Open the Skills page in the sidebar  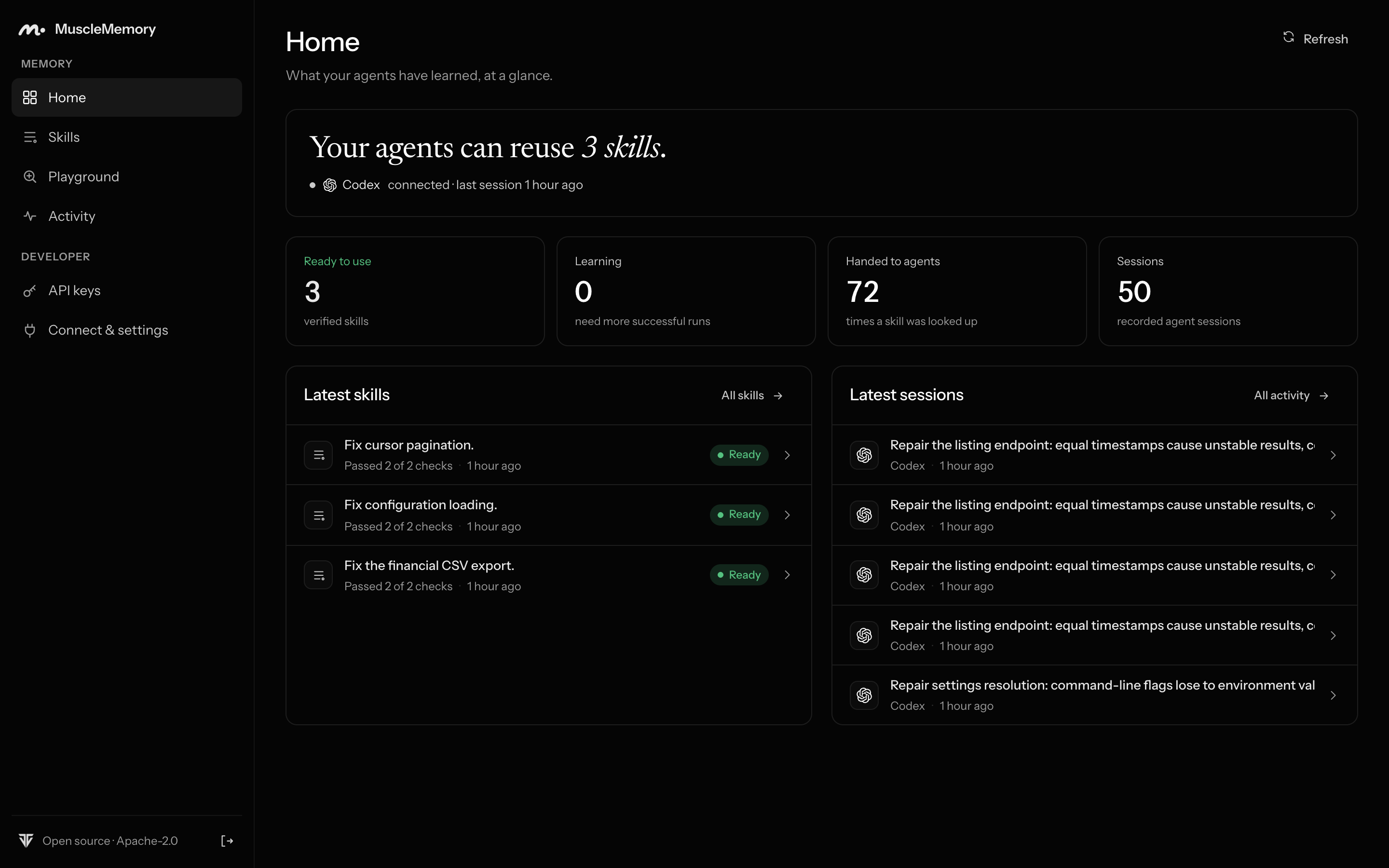click(x=127, y=137)
